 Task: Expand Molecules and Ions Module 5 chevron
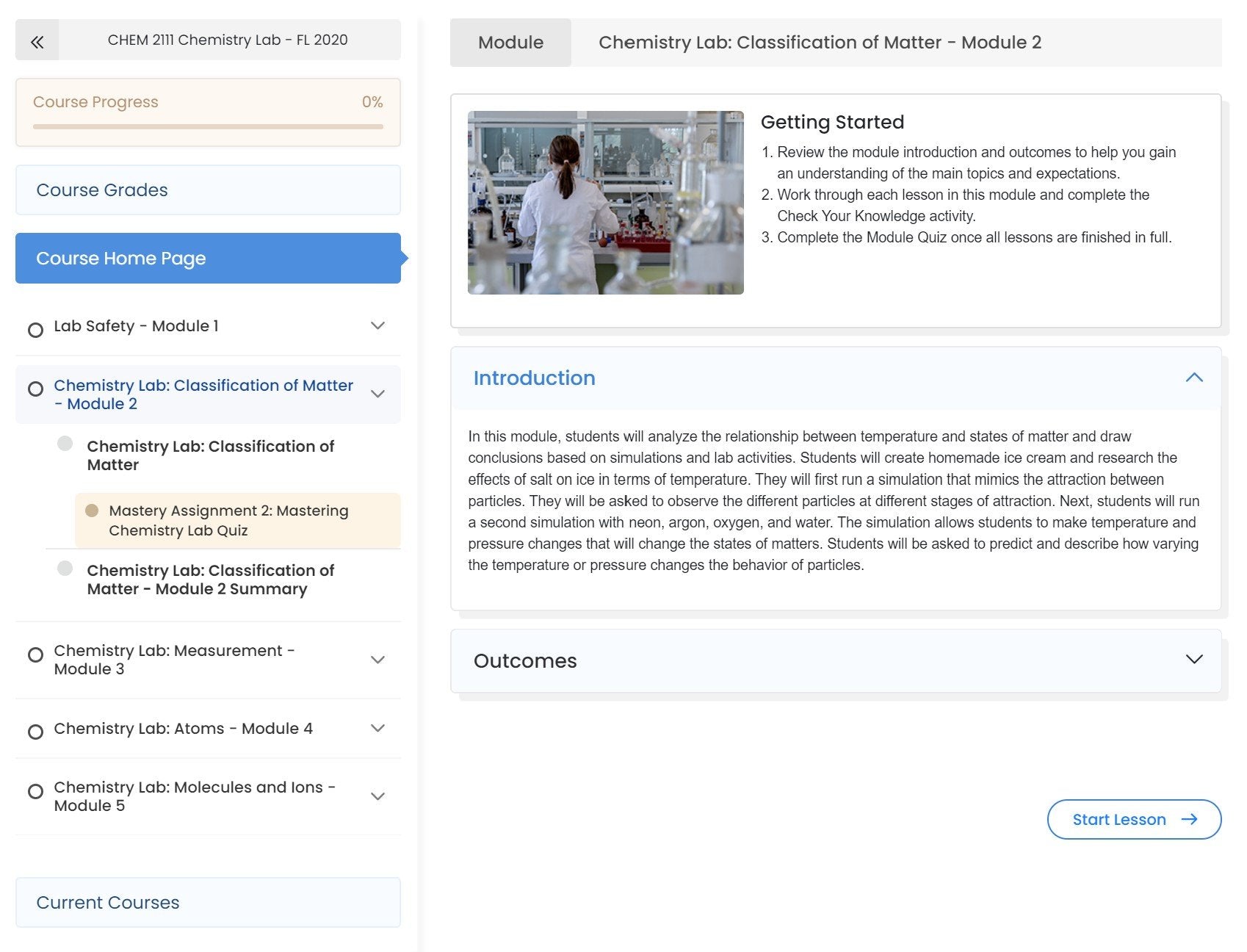pos(377,796)
